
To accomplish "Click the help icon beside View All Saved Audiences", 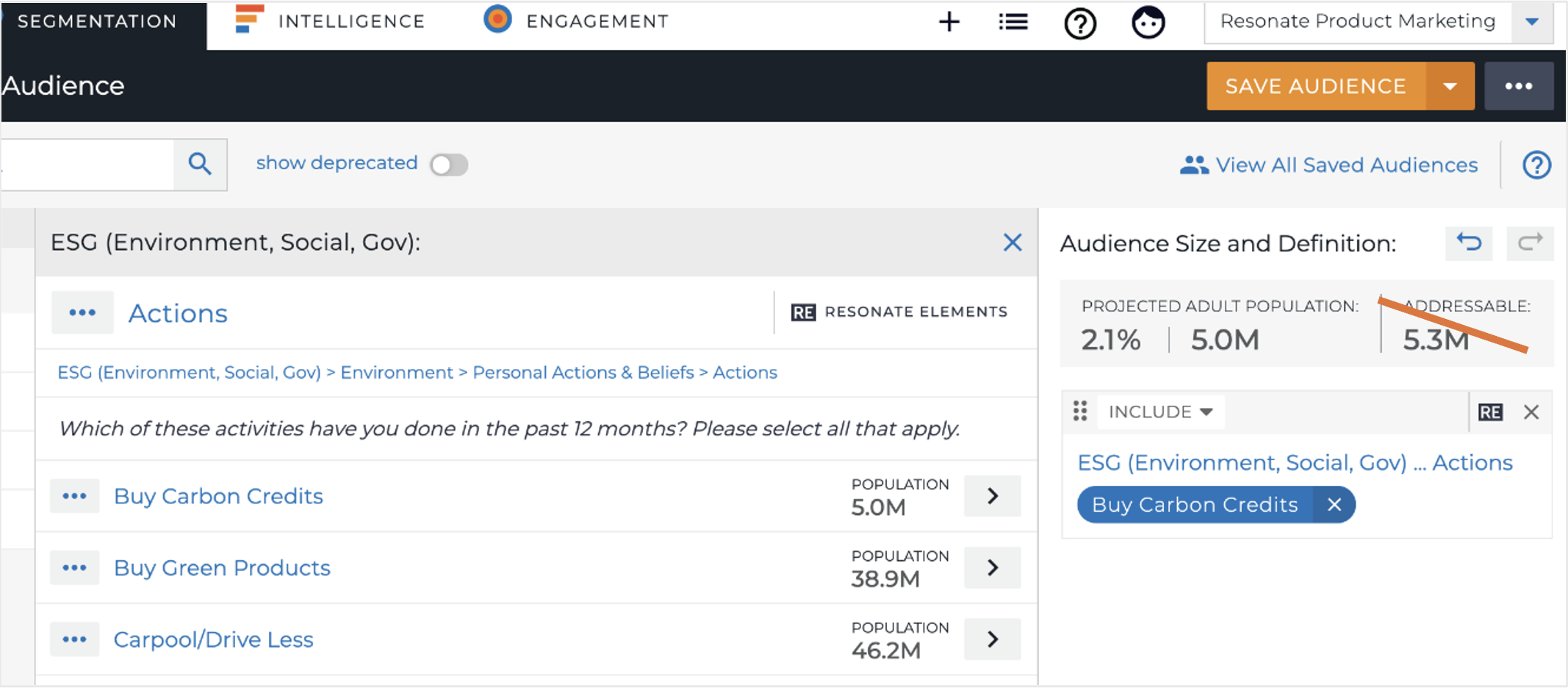I will pyautogui.click(x=1536, y=165).
